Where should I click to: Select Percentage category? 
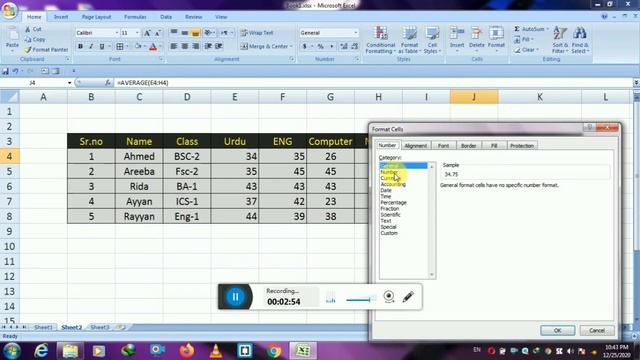pyautogui.click(x=393, y=203)
